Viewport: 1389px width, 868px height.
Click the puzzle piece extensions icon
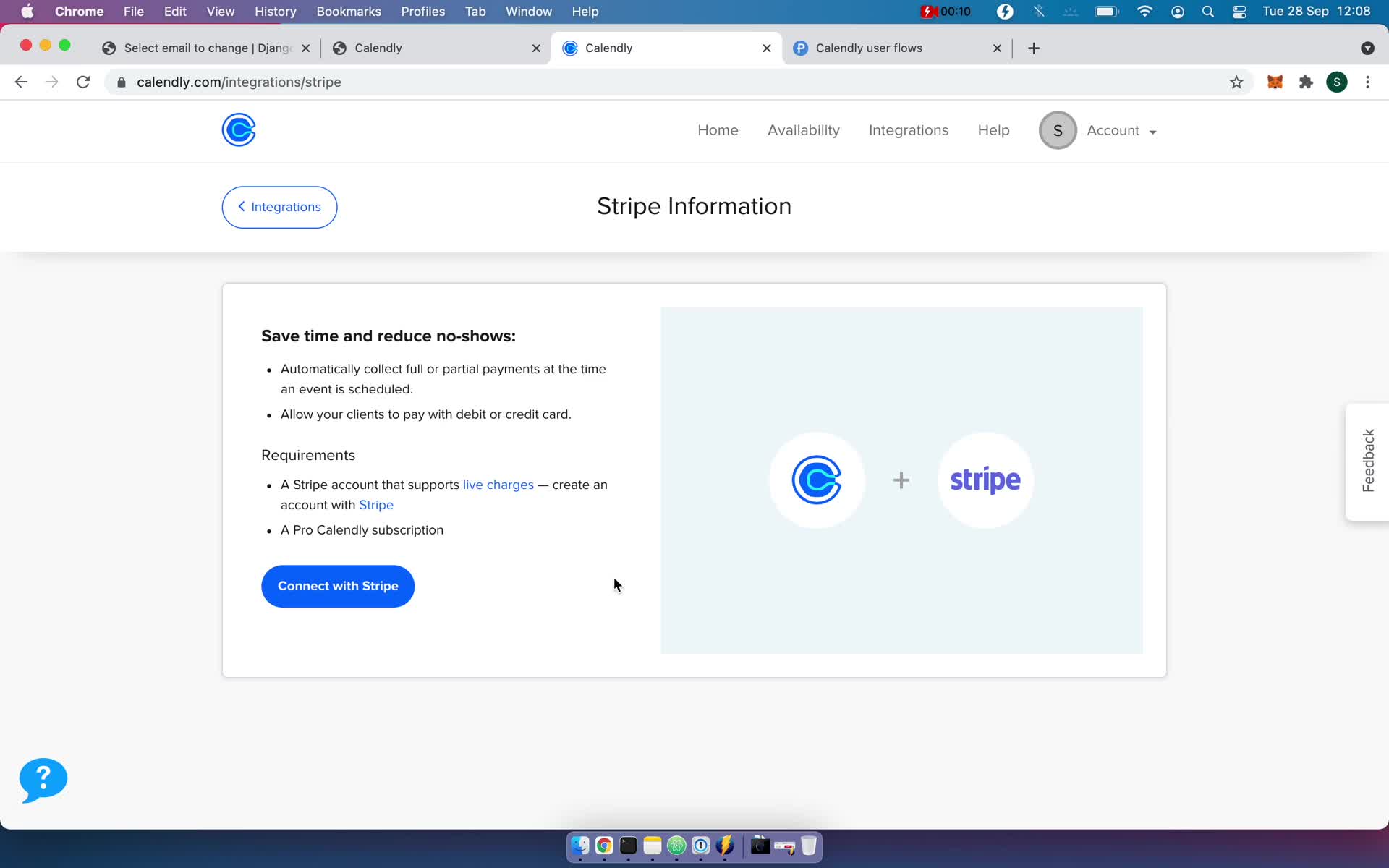tap(1306, 82)
